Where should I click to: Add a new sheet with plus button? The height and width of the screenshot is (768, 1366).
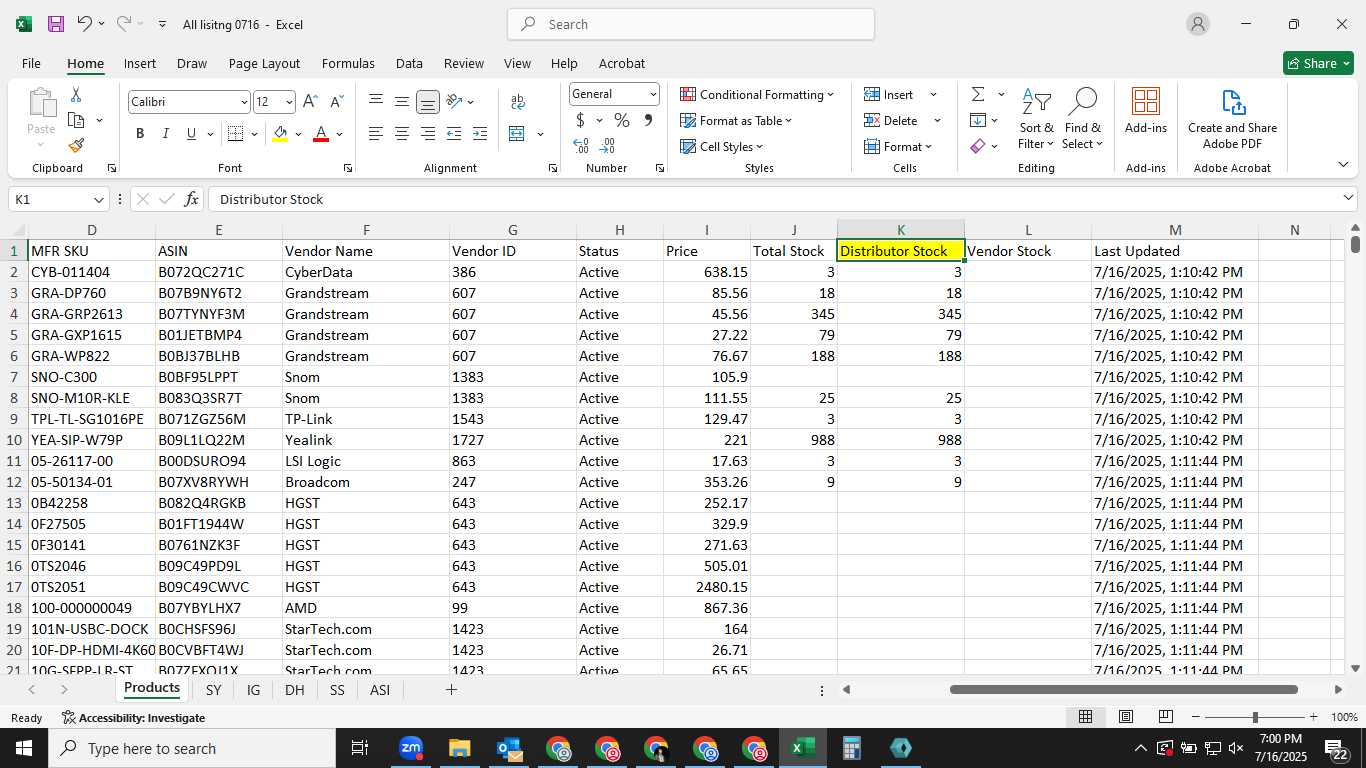451,690
